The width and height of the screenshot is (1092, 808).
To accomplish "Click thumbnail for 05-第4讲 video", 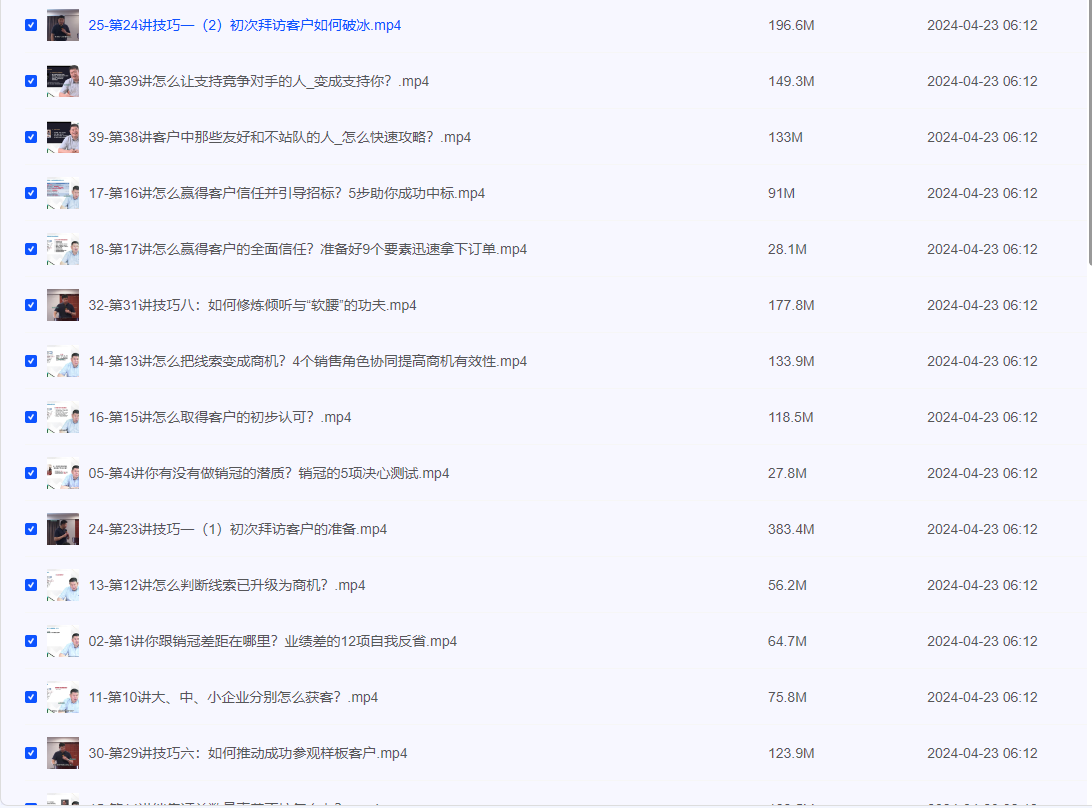I will (62, 473).
